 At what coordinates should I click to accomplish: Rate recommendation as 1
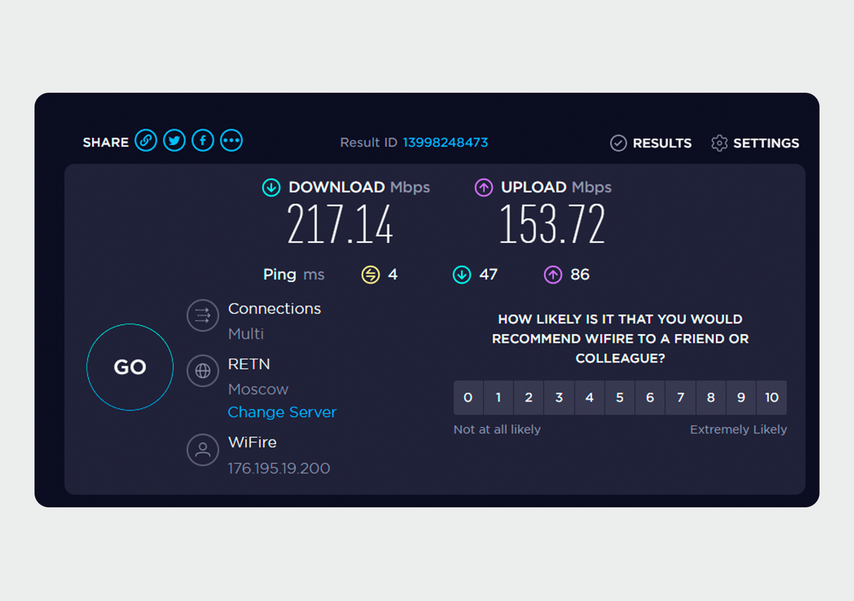498,398
